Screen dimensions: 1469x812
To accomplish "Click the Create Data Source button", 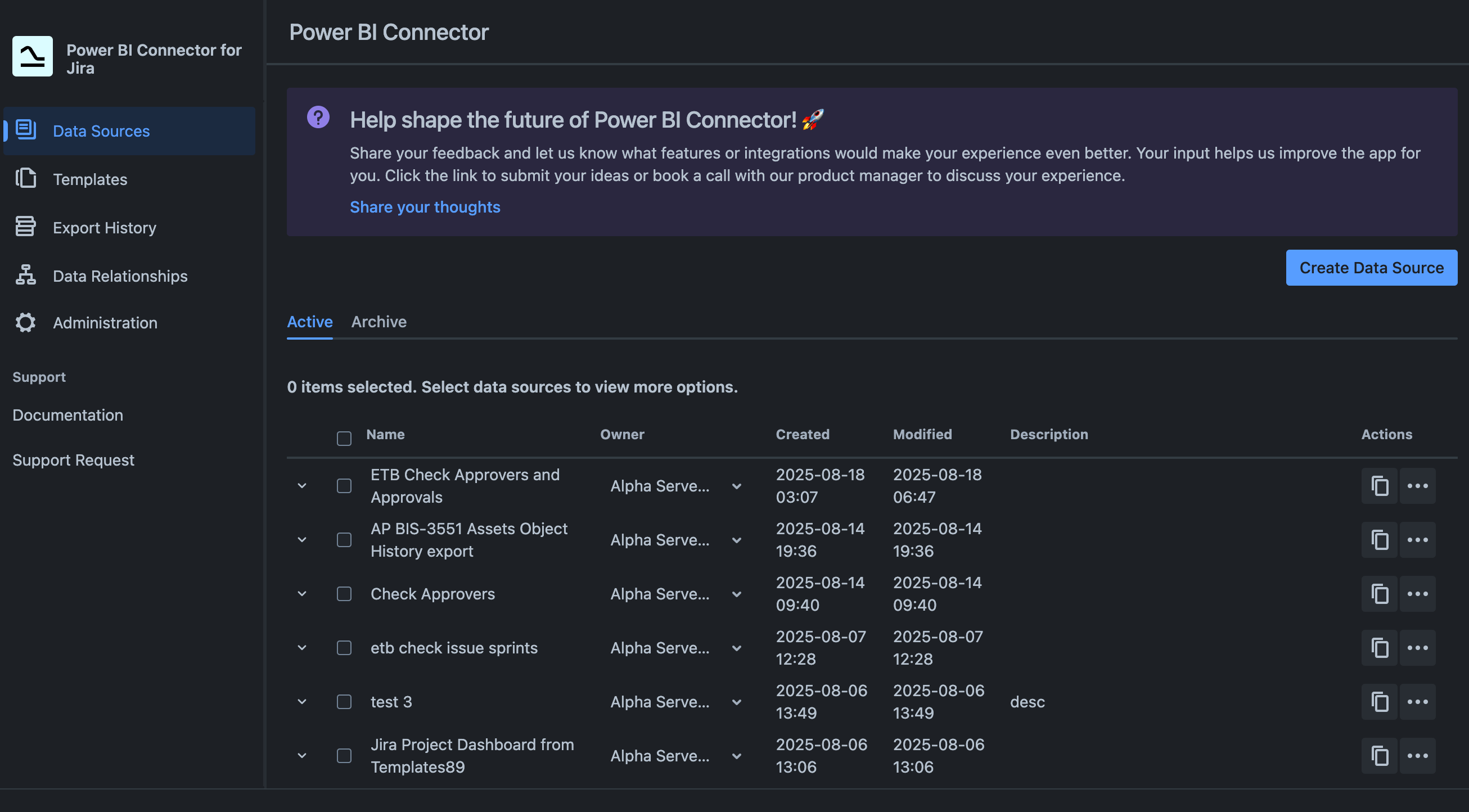I will point(1372,268).
